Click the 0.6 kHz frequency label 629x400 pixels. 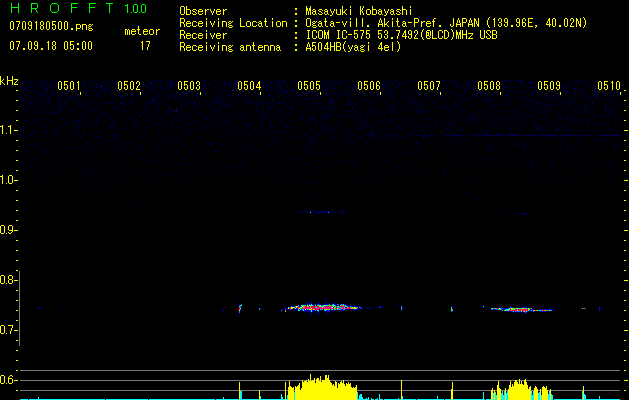point(8,380)
